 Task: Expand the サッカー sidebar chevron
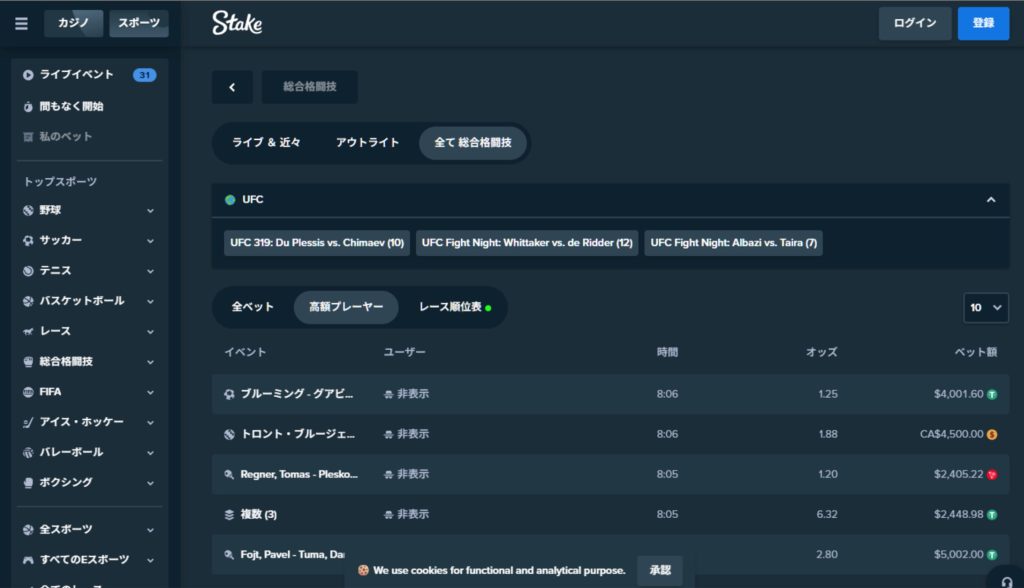pyautogui.click(x=150, y=240)
